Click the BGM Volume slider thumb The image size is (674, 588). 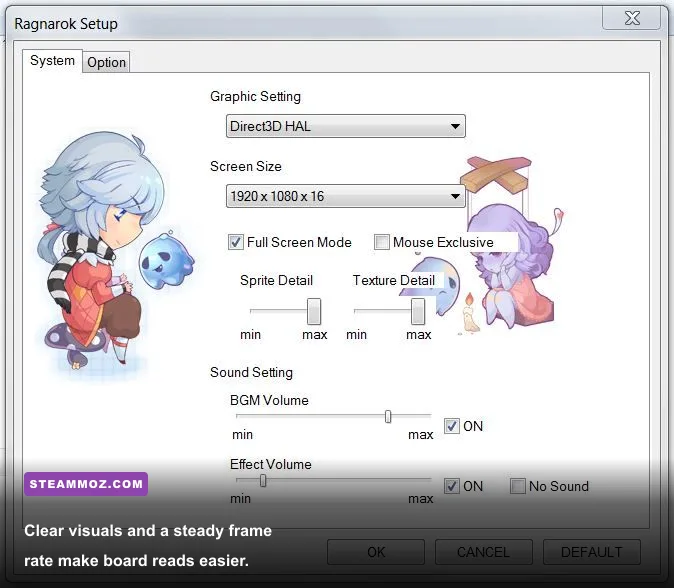click(388, 416)
